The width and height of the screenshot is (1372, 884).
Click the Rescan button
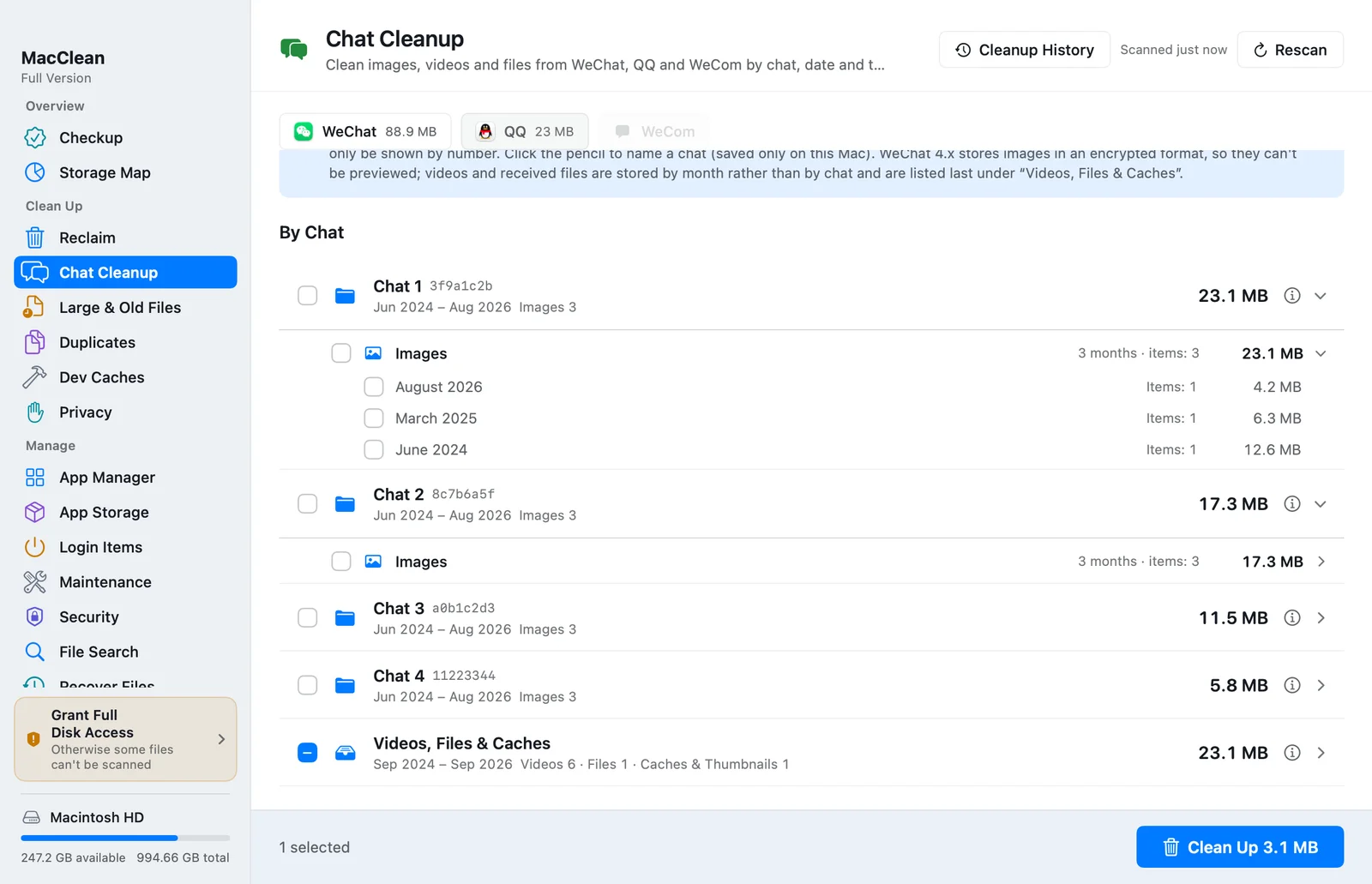1291,50
